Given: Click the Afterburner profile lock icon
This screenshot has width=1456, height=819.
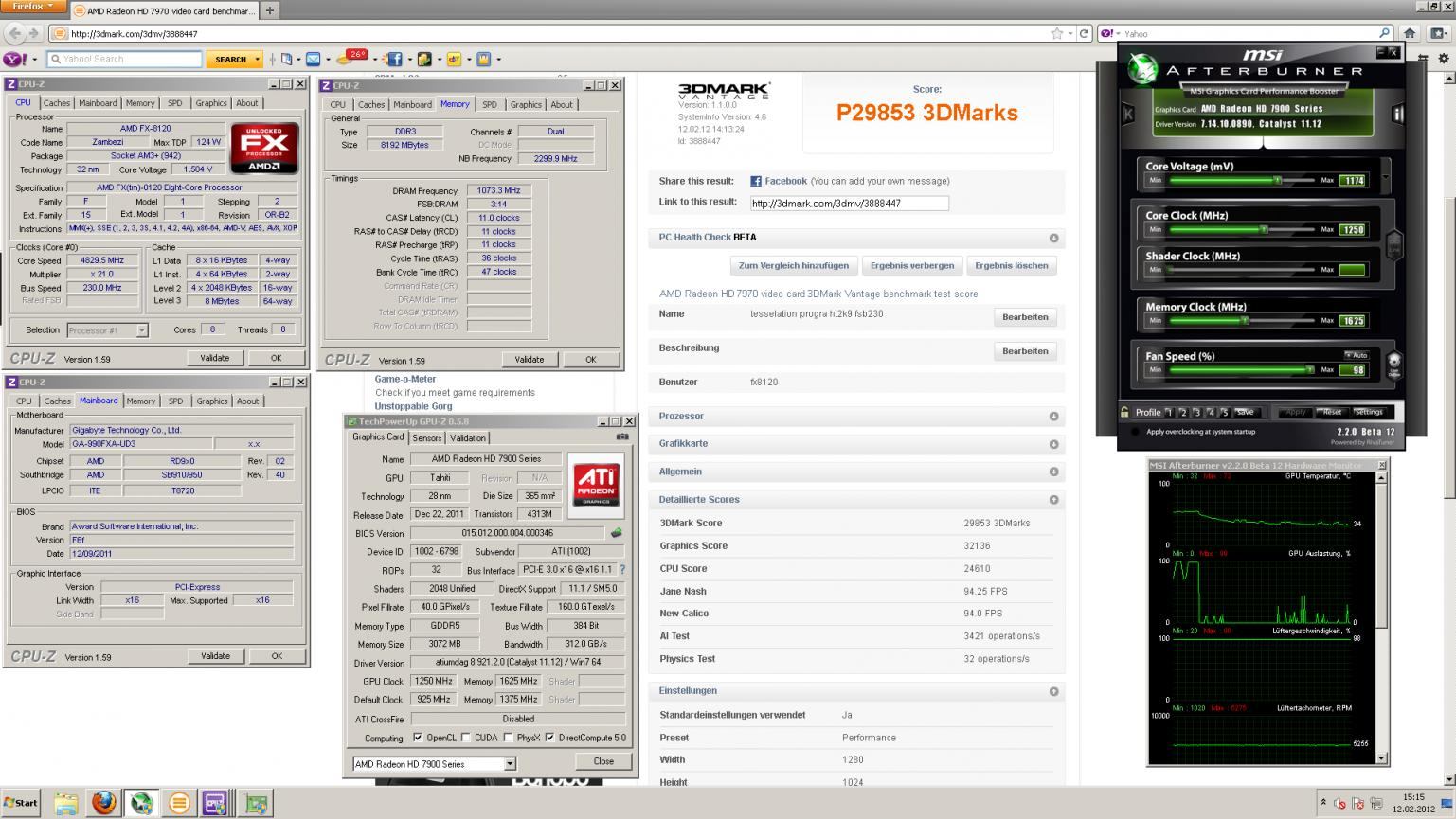Looking at the screenshot, I should point(1124,412).
